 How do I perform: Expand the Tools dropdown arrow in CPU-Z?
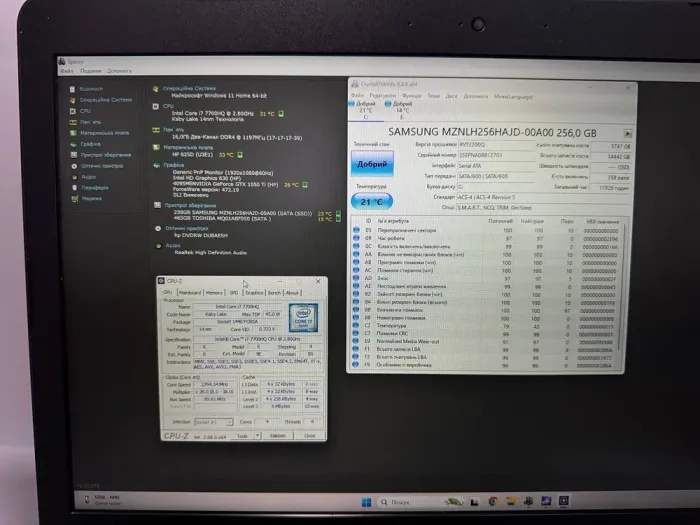click(257, 435)
